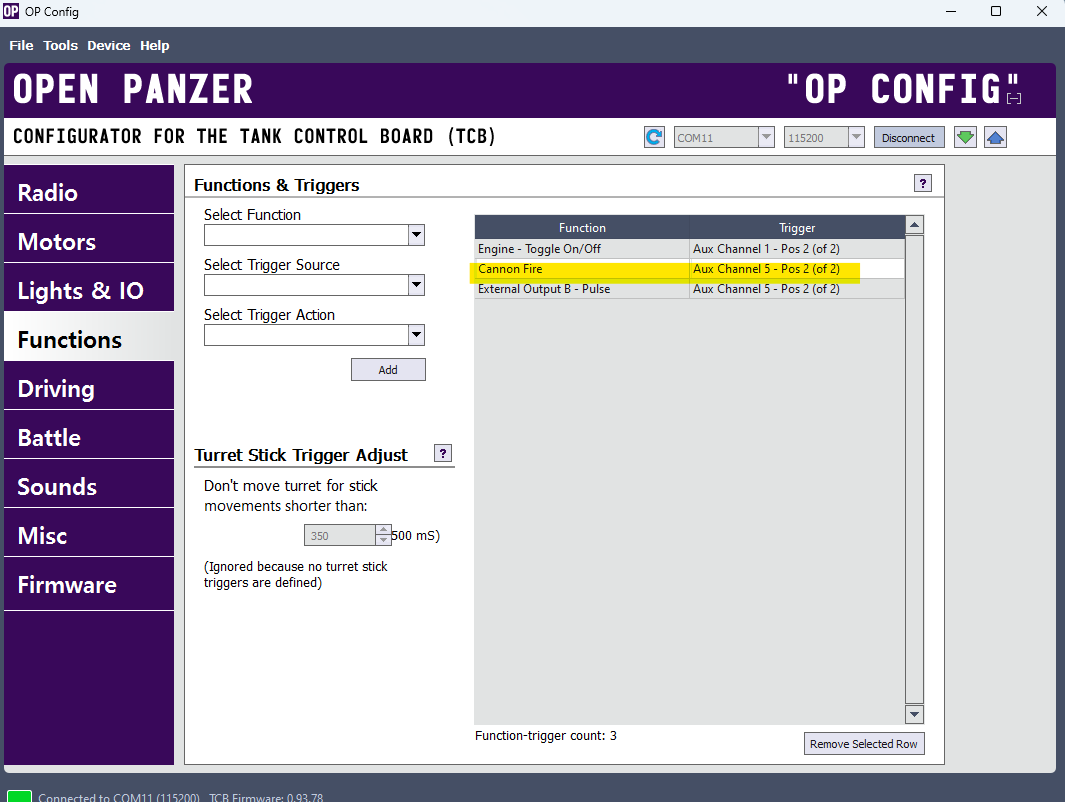Select the External Output B - Pulse row
This screenshot has width=1065, height=802.
coord(689,289)
